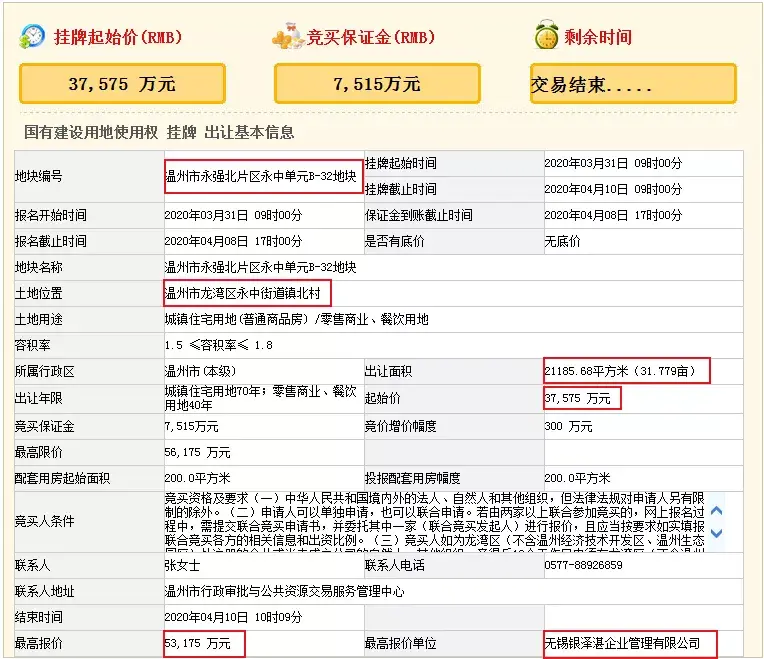Click 出让面积 value 21185.68平方米
Image resolution: width=764 pixels, height=659 pixels.
(x=586, y=371)
